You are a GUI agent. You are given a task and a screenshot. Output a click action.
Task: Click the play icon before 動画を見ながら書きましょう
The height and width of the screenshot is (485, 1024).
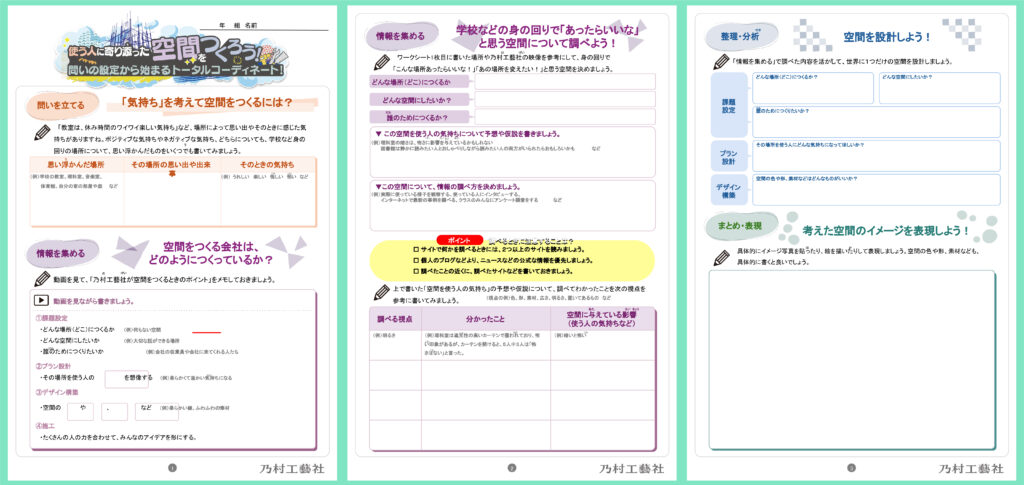pyautogui.click(x=41, y=301)
